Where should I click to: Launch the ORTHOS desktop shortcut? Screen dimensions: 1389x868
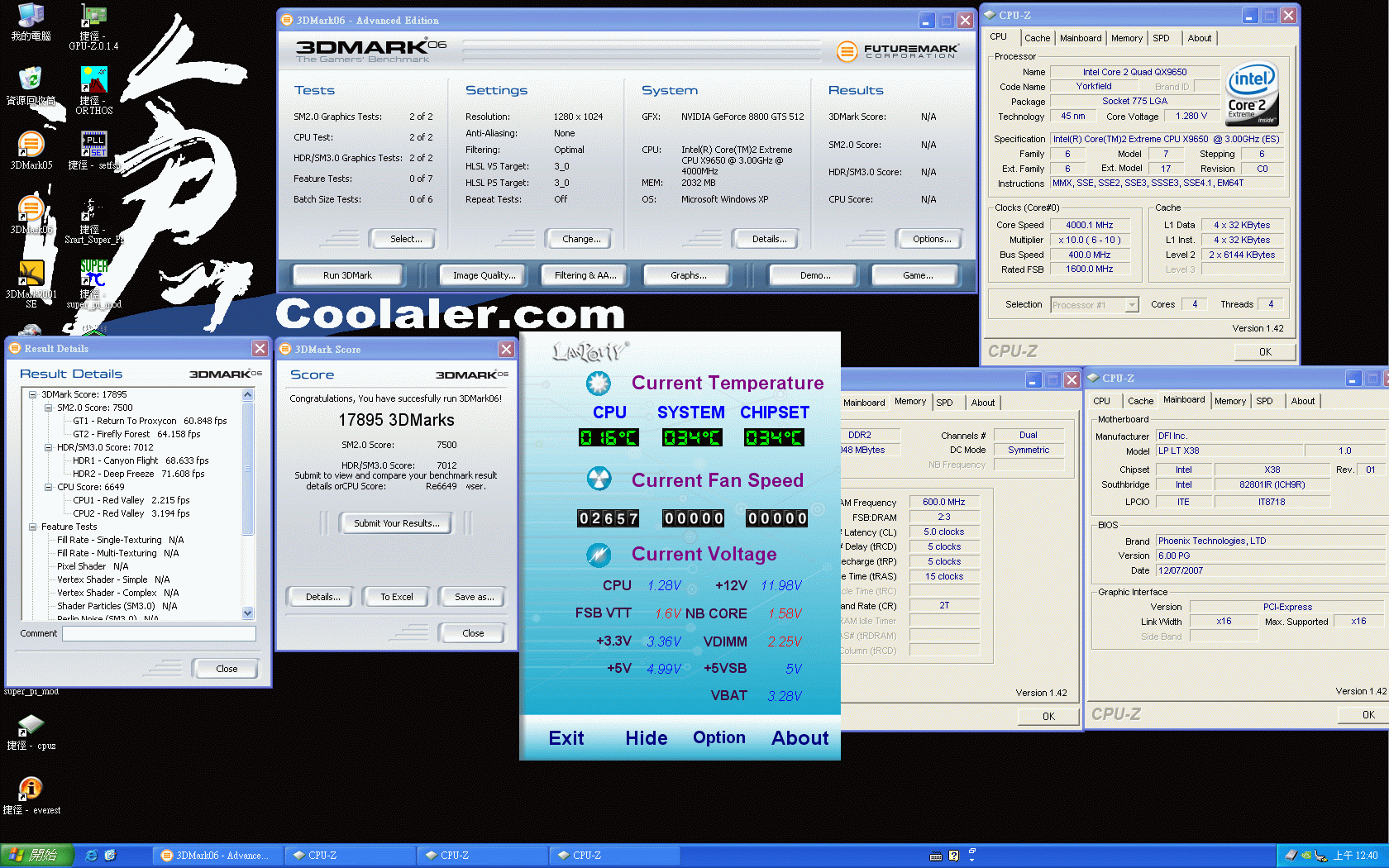point(93,91)
